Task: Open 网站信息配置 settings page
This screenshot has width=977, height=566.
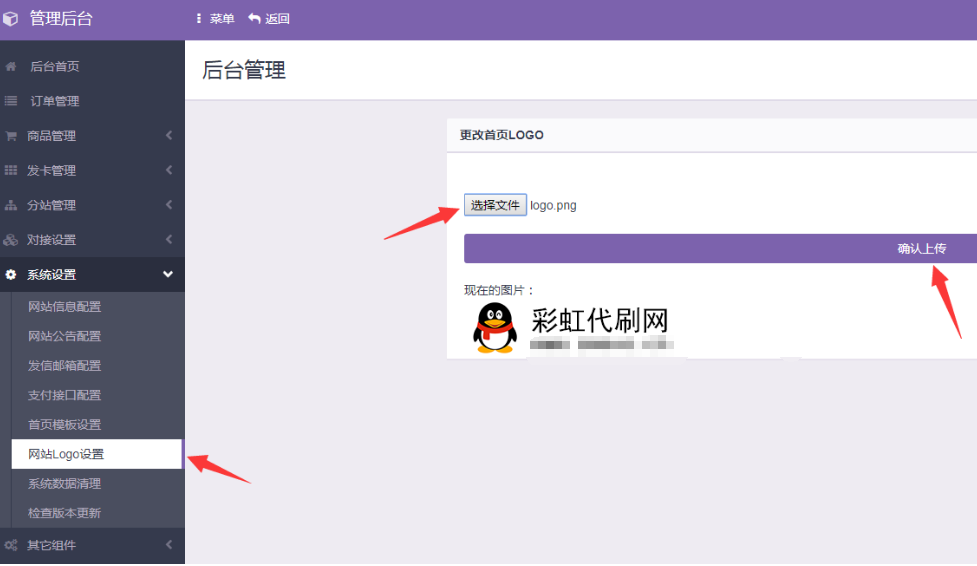Action: pos(64,307)
